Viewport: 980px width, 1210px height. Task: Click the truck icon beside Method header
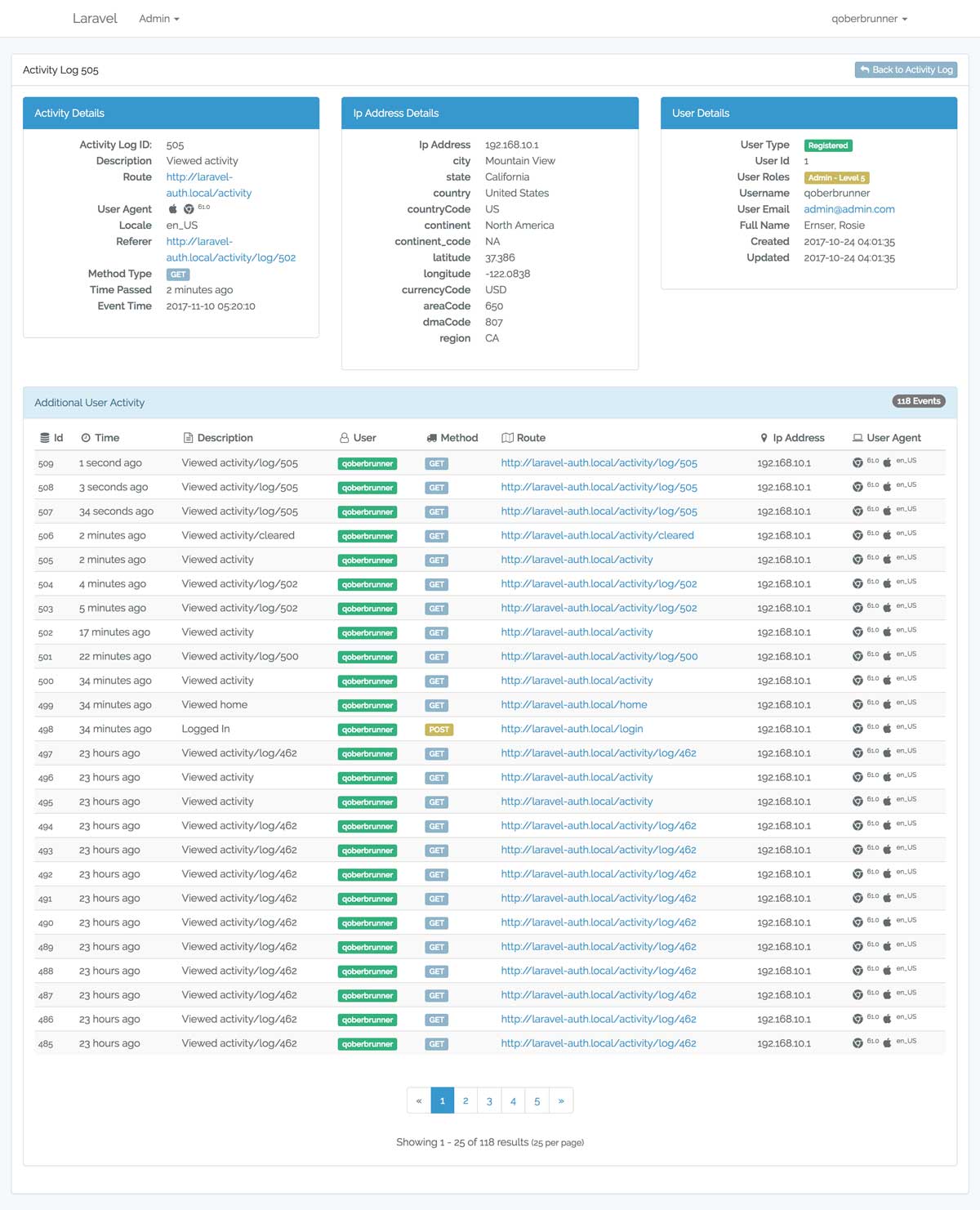pos(431,438)
